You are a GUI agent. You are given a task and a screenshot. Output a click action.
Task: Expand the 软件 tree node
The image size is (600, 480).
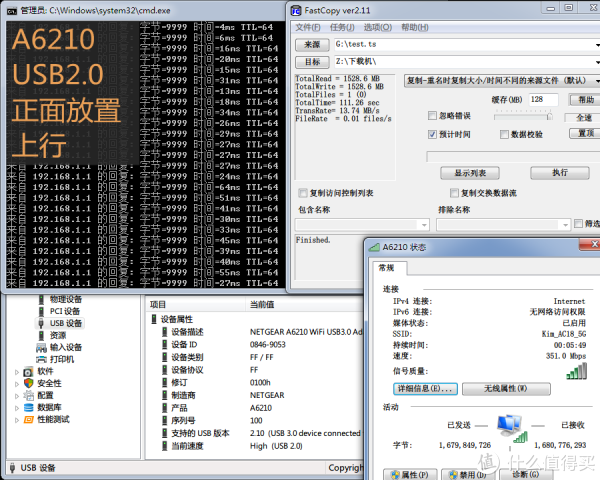tap(16, 372)
